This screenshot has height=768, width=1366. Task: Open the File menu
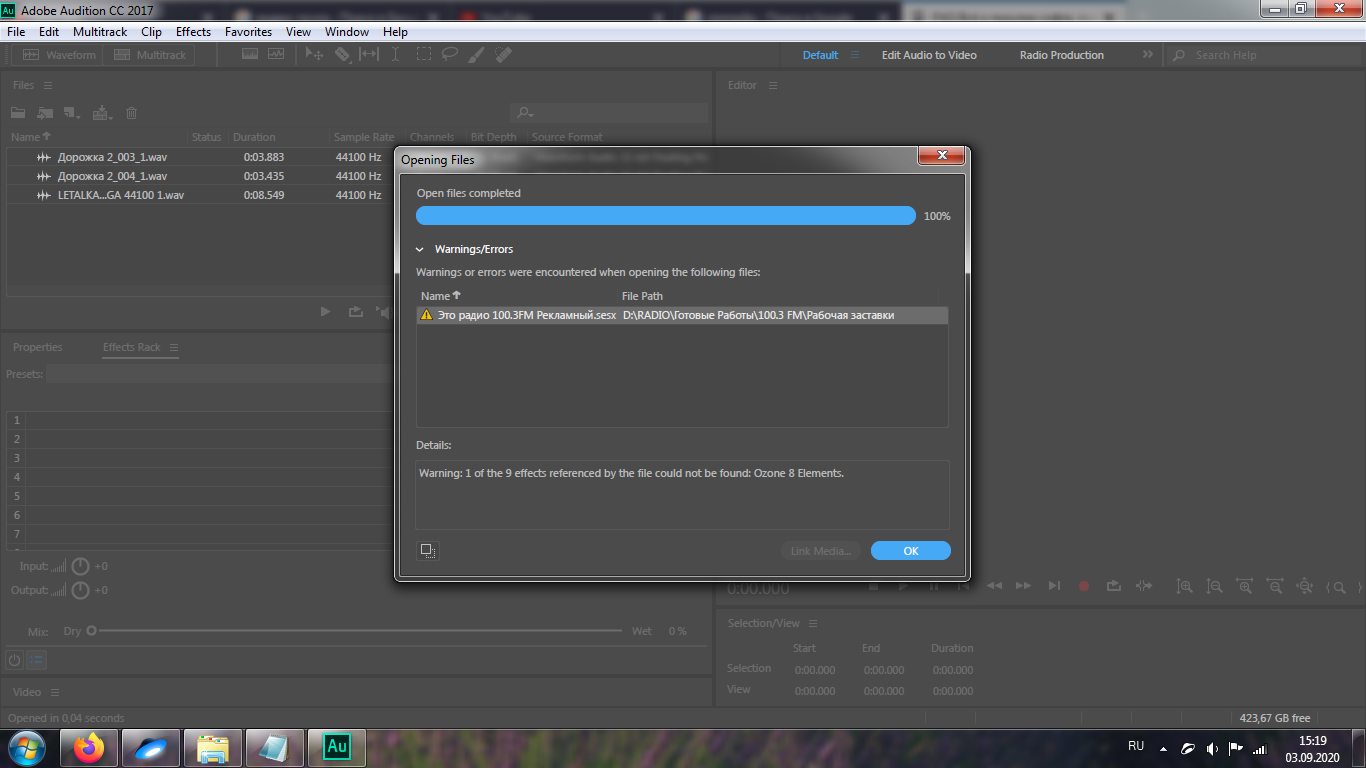[x=16, y=32]
